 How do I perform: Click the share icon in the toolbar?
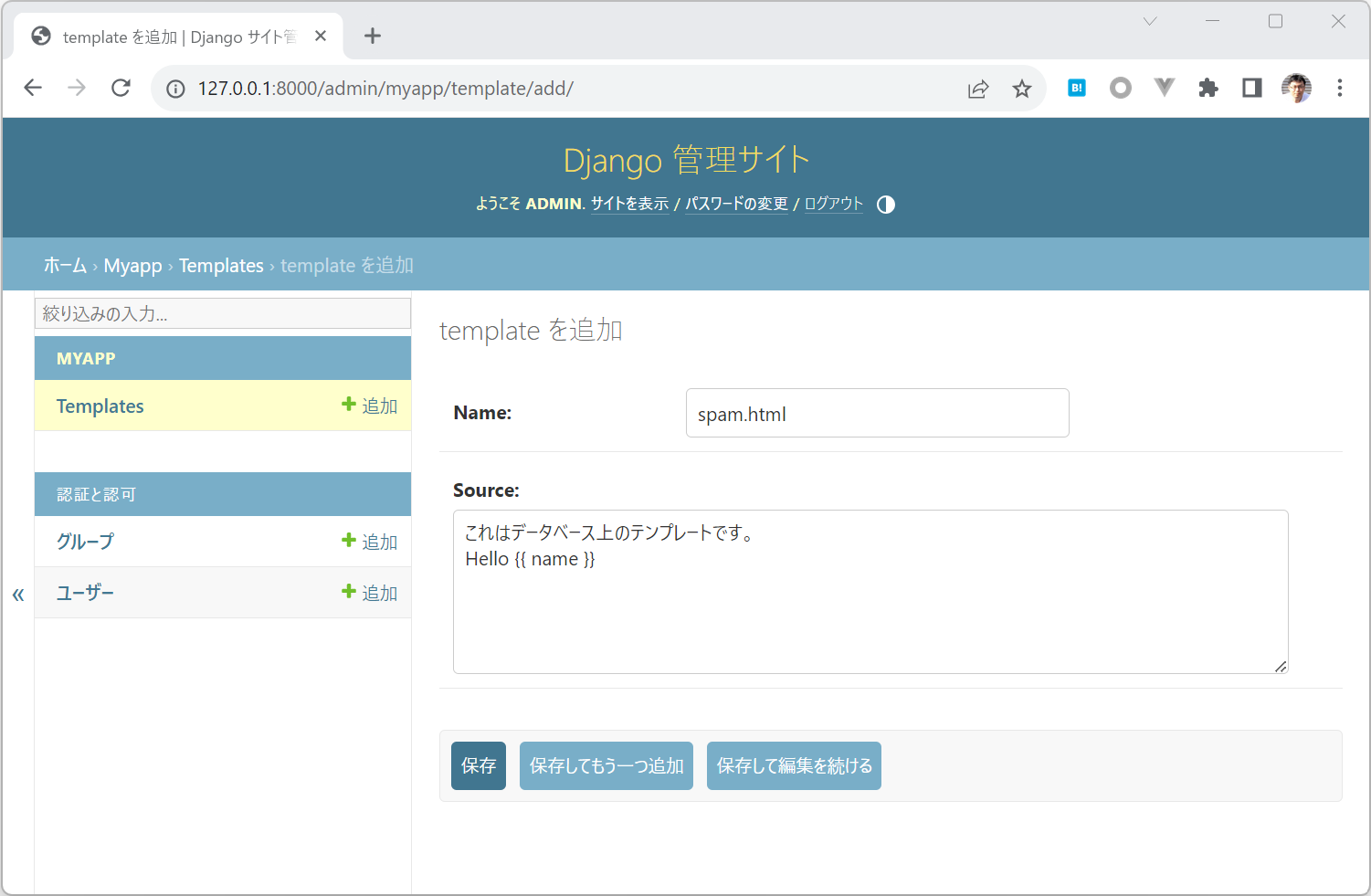point(977,88)
